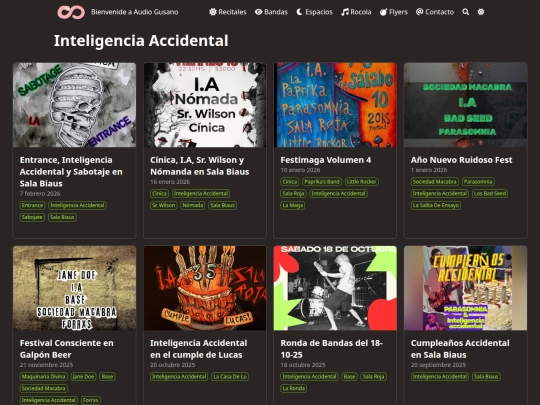Open the I.A Nómada Sr. Wilson flyer
Image resolution: width=540 pixels, height=405 pixels.
click(x=205, y=105)
